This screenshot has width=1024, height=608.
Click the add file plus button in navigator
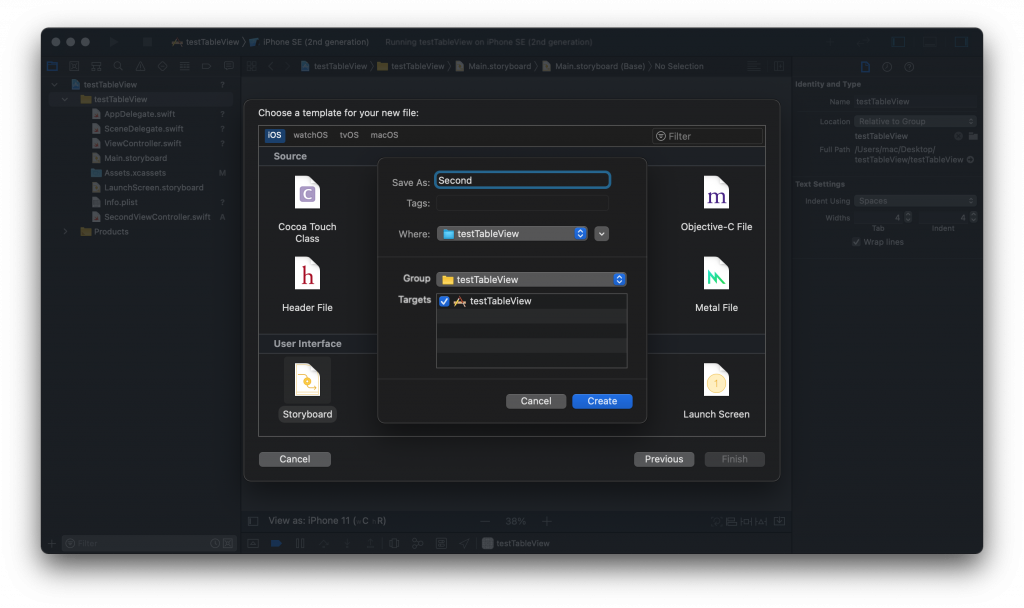[52, 543]
